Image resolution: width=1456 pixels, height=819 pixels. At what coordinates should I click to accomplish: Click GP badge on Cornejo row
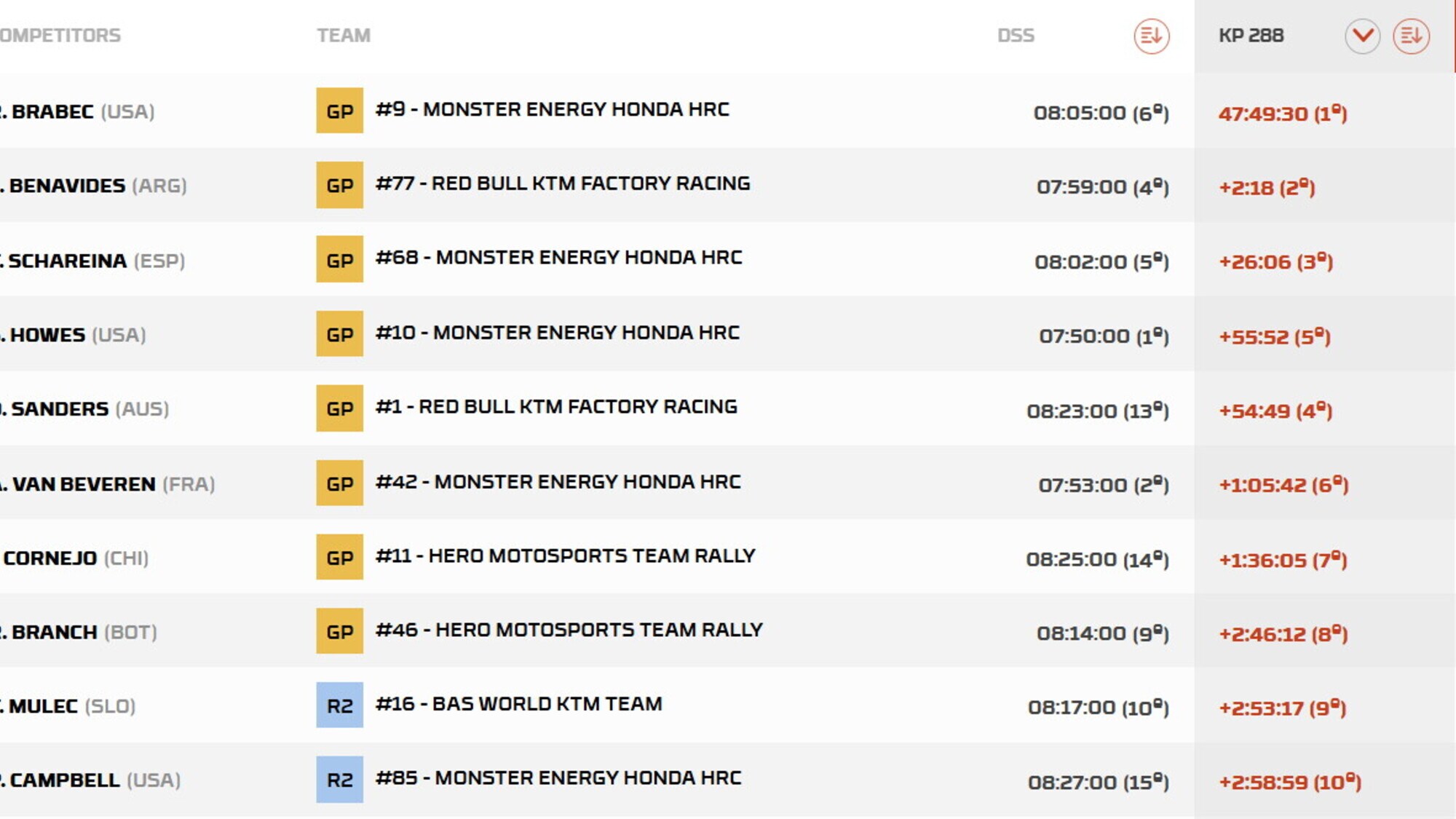click(x=339, y=558)
